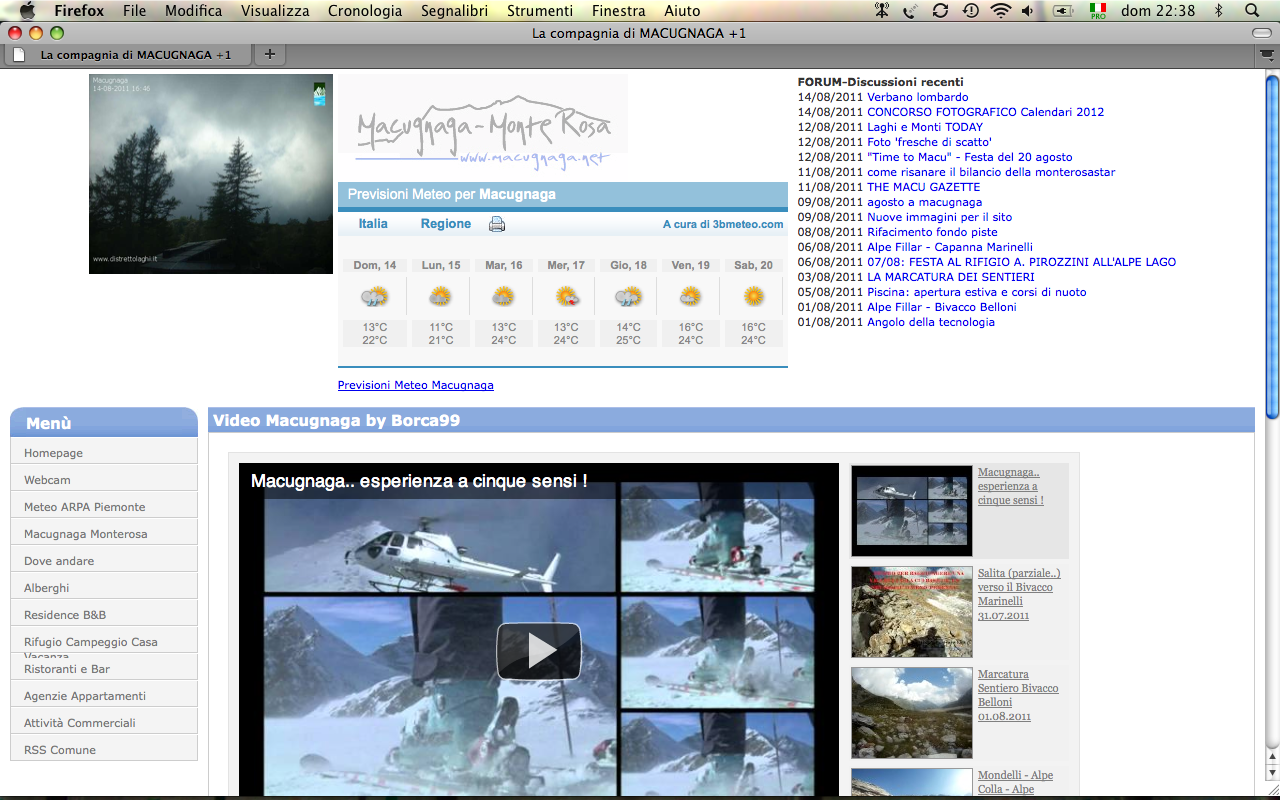Click the phone icon in menu bar
Image resolution: width=1280 pixels, height=800 pixels.
pyautogui.click(x=910, y=11)
